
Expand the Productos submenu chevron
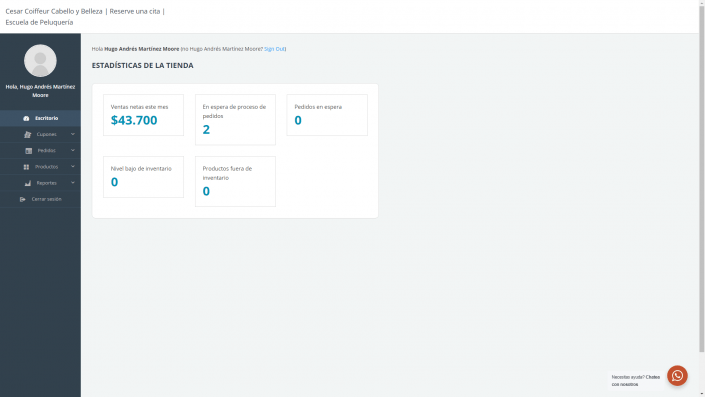(x=73, y=166)
